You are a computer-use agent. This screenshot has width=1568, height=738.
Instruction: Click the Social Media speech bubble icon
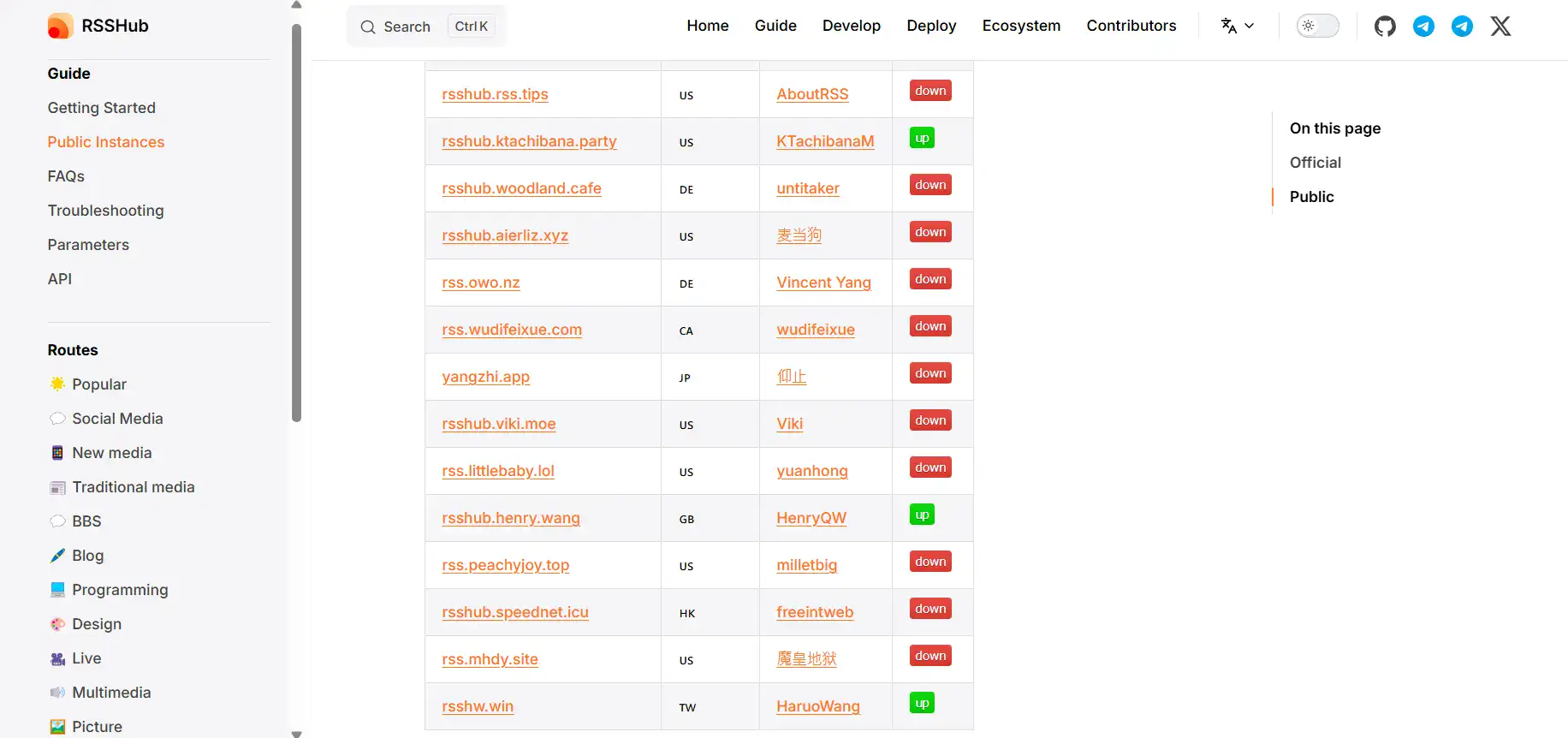57,418
